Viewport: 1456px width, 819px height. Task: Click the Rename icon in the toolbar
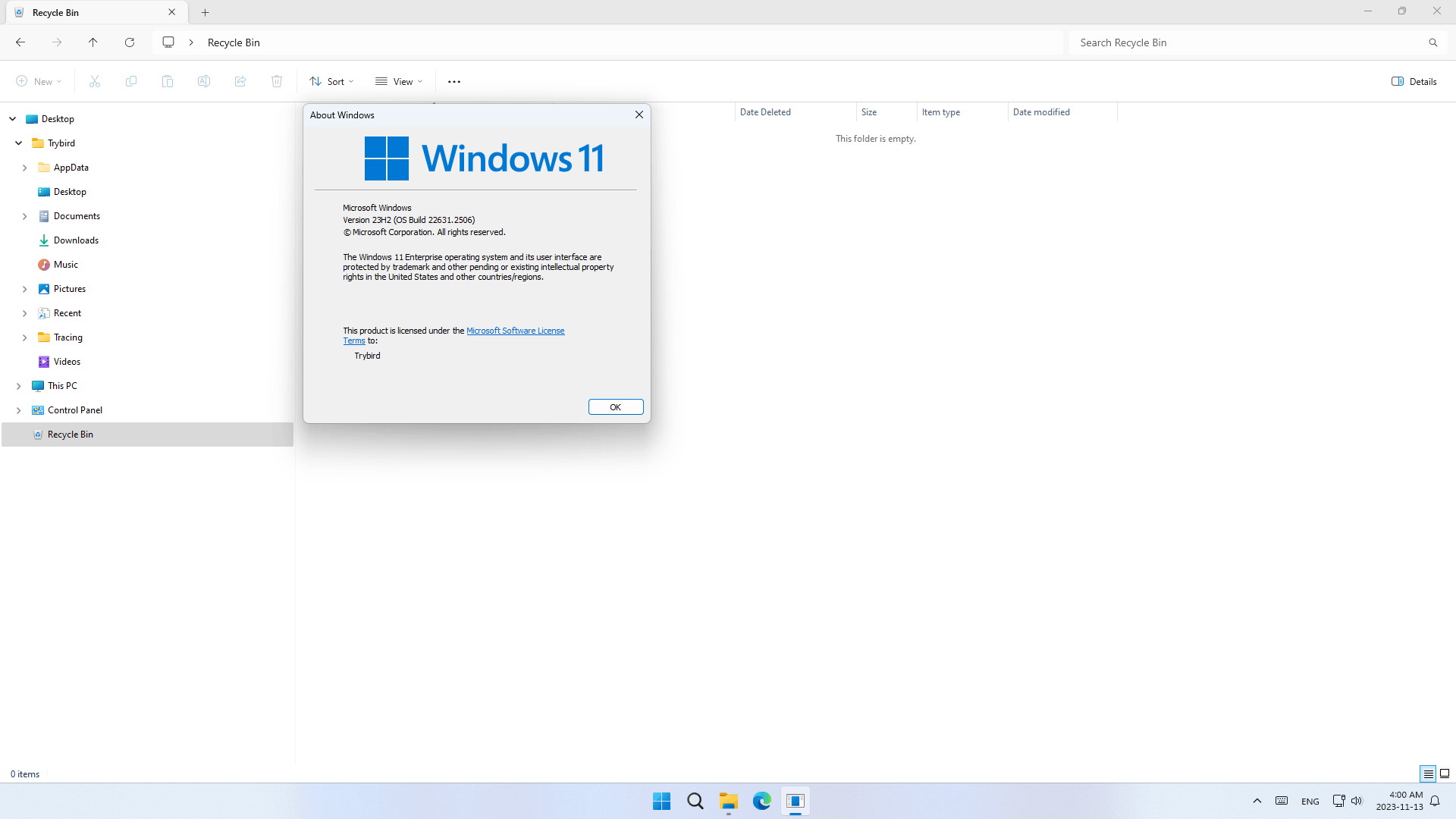203,81
